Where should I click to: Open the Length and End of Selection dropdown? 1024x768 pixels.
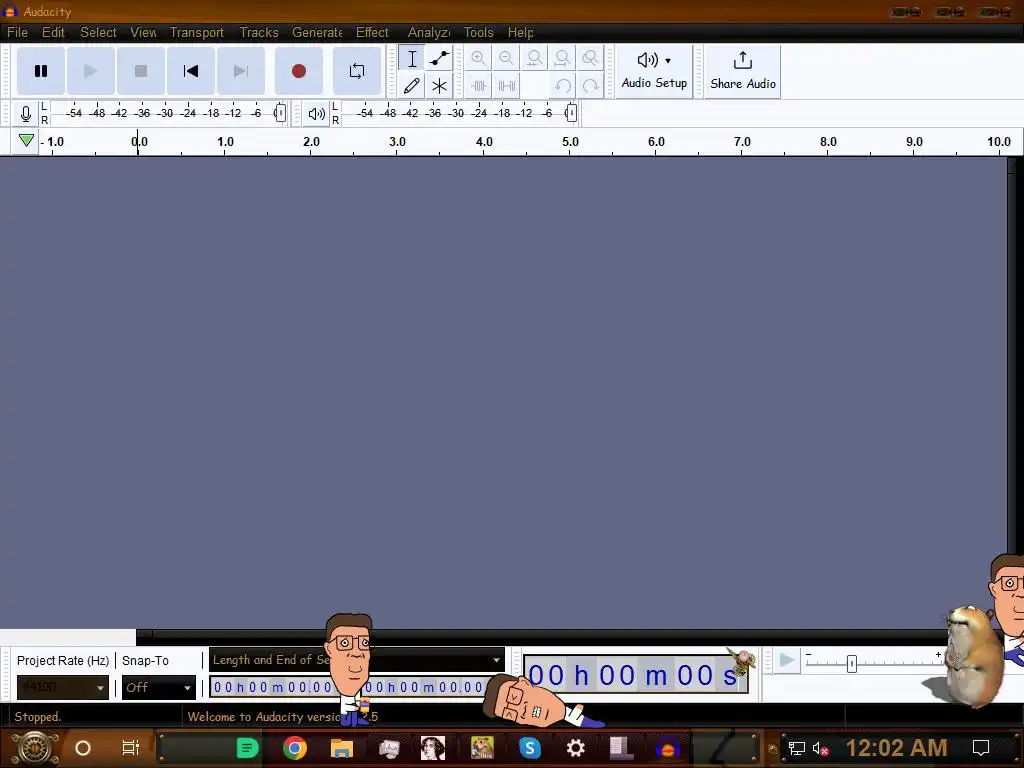pyautogui.click(x=357, y=660)
